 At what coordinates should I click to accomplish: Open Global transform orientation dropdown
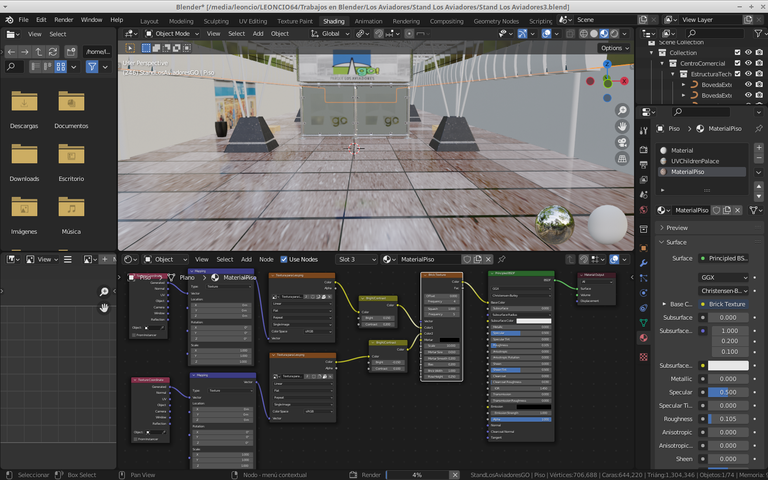click(x=330, y=34)
